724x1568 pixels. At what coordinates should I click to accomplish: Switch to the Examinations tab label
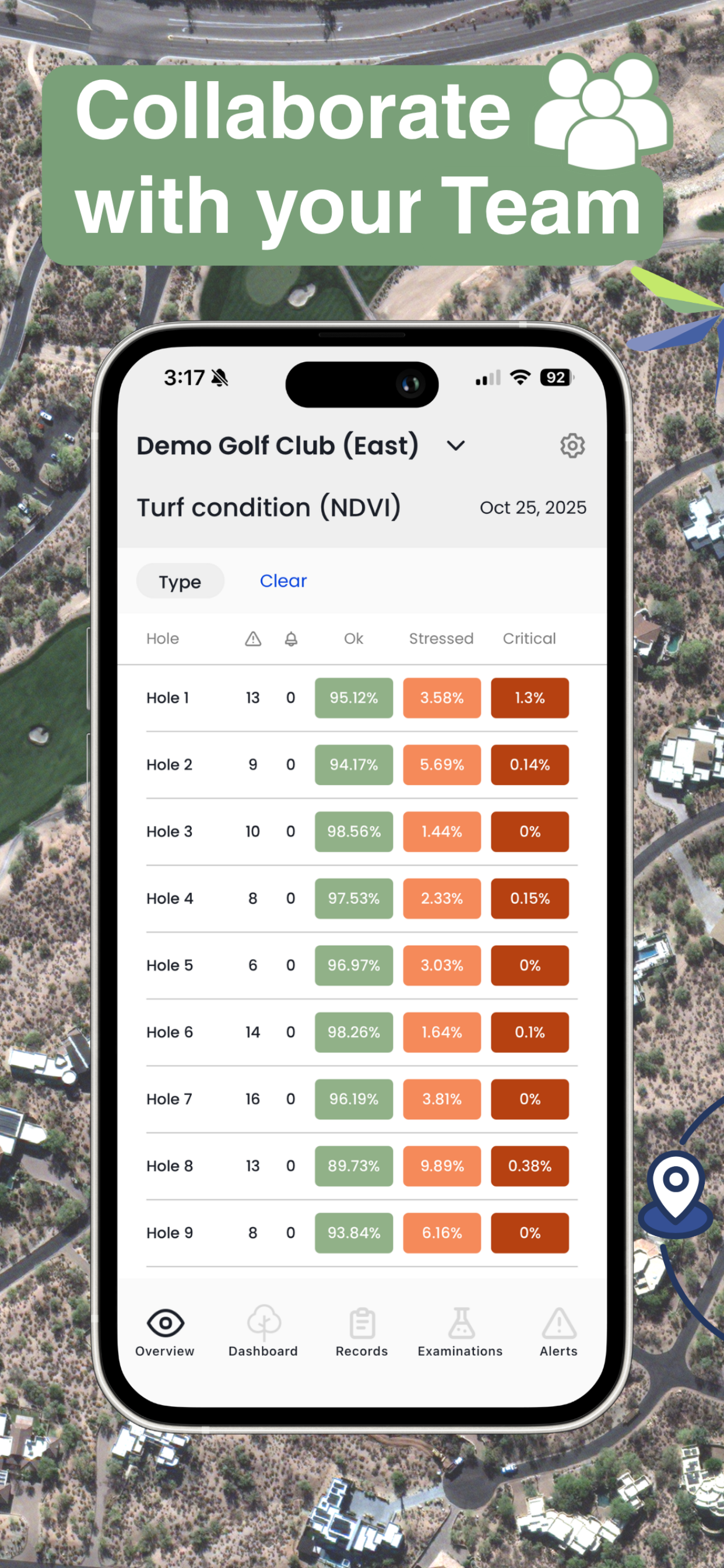[461, 1352]
